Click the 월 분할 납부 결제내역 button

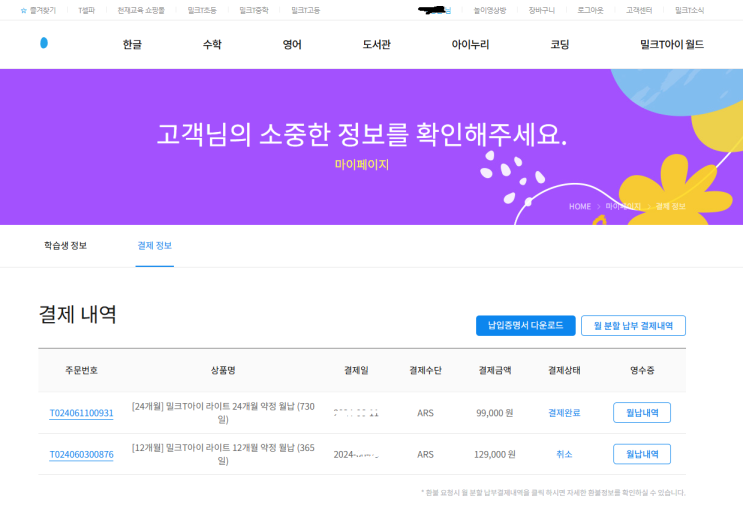633,326
